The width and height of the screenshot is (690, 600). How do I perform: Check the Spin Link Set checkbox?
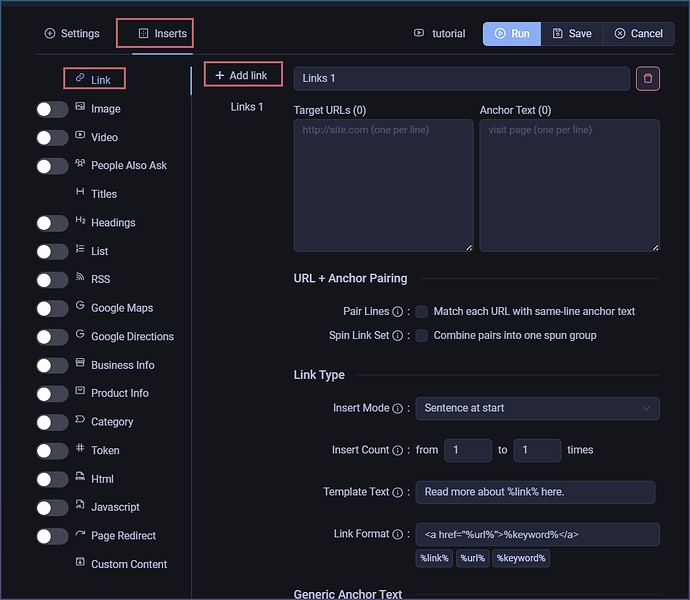pyautogui.click(x=422, y=336)
